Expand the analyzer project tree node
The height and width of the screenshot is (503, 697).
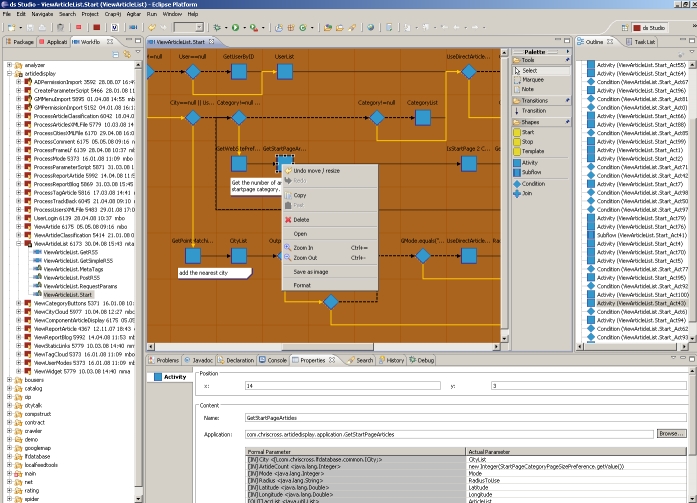click(x=10, y=65)
